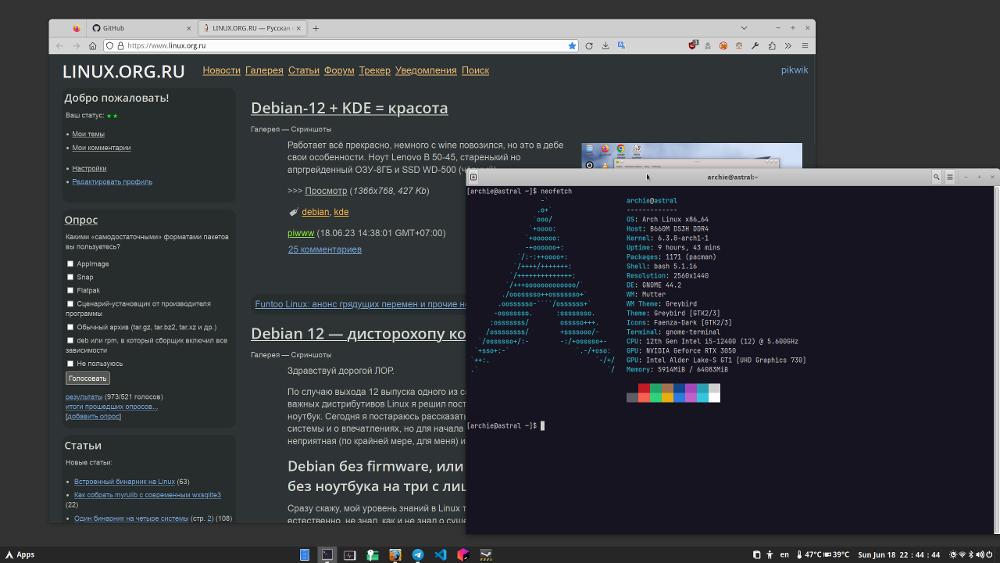The image size is (1000, 563).
Task: Click the blue translate/search toolbar icon in Firefox
Action: (621, 46)
